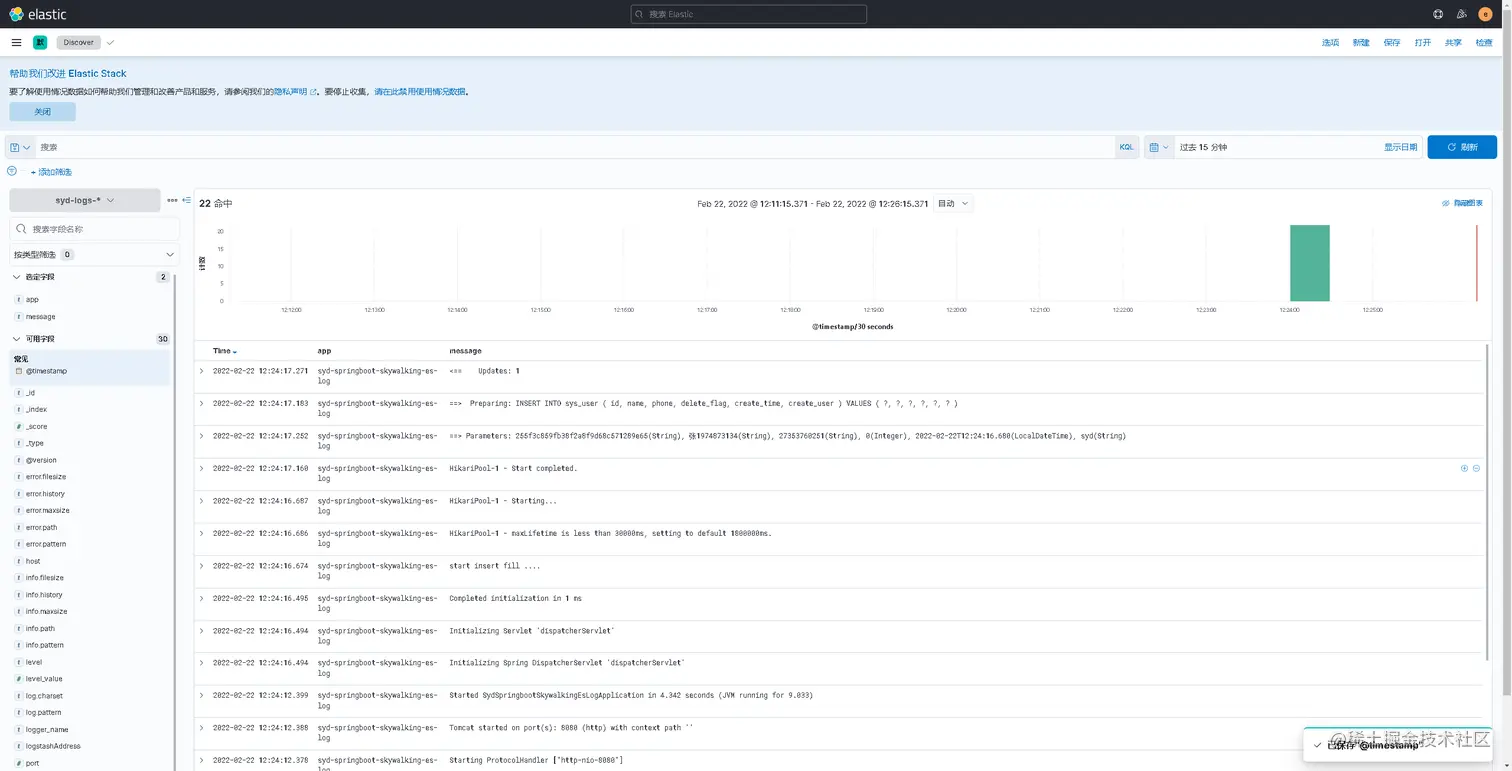
Task: Click the blue Refresh button
Action: 1462,147
